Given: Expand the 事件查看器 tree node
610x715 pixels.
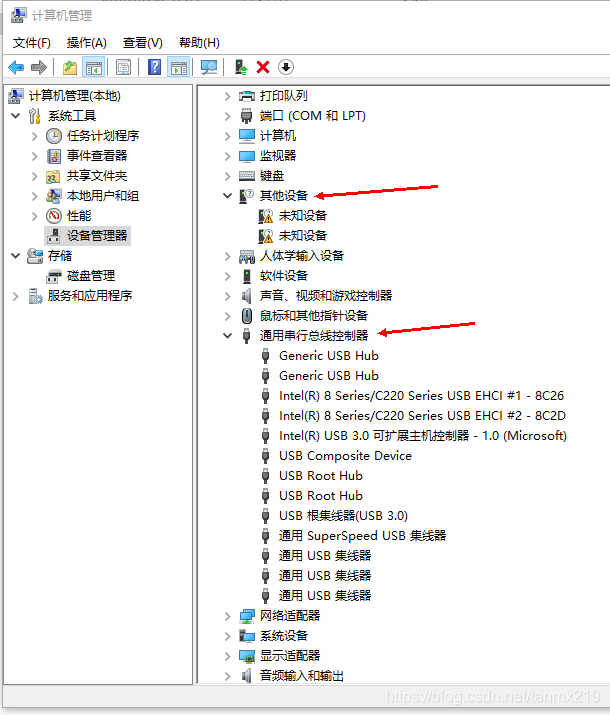Looking at the screenshot, I should (35, 156).
